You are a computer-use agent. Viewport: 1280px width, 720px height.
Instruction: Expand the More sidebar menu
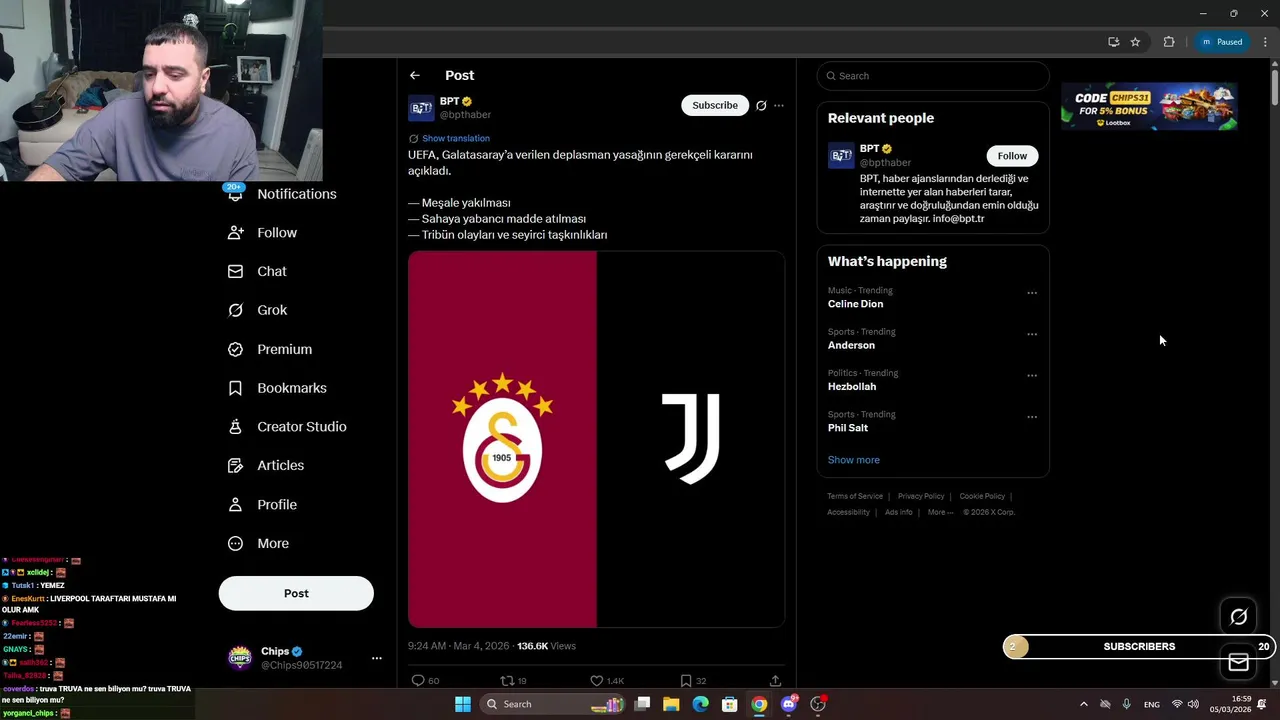click(x=258, y=544)
